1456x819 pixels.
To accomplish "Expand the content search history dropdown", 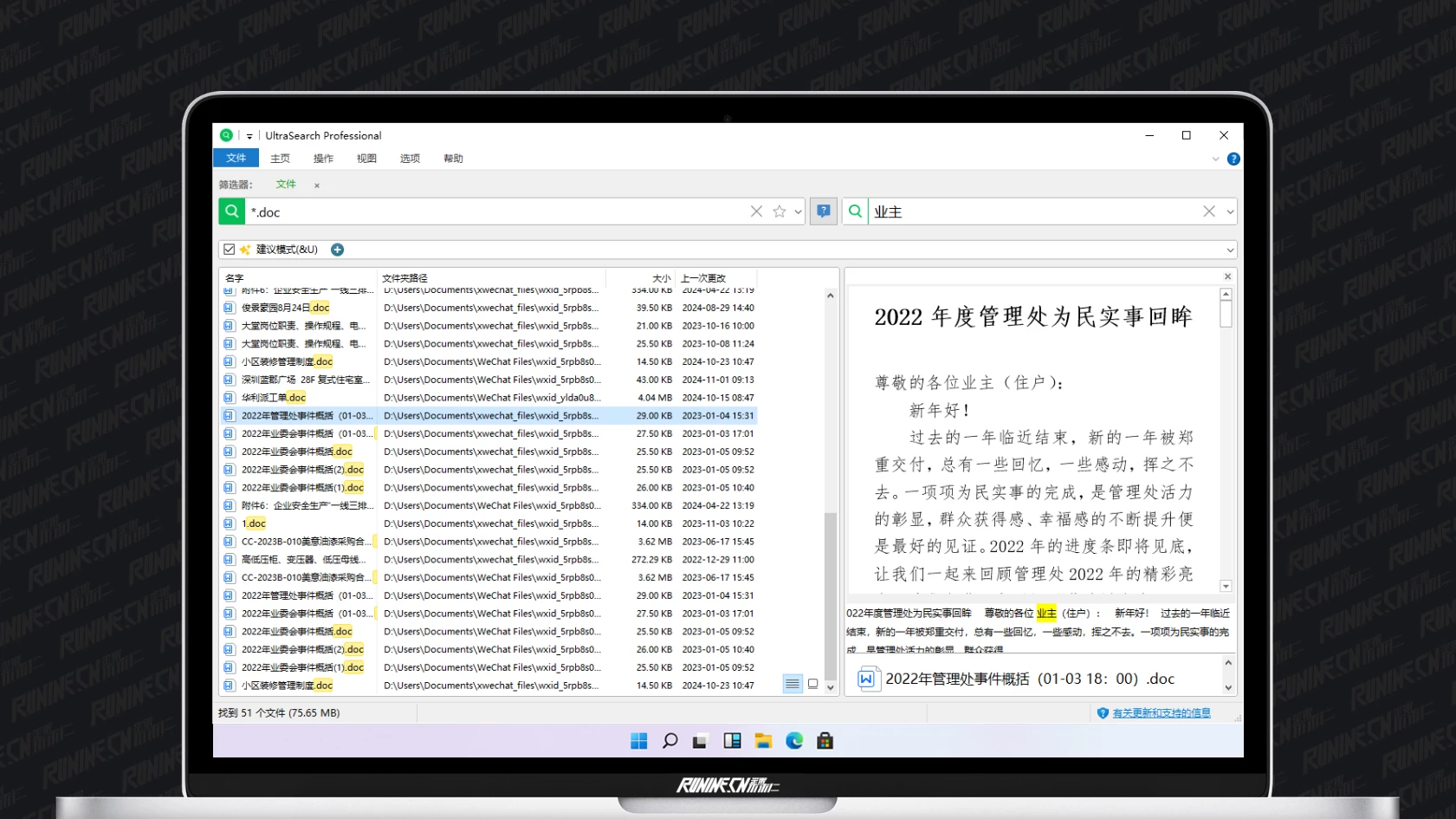I will [x=1229, y=211].
